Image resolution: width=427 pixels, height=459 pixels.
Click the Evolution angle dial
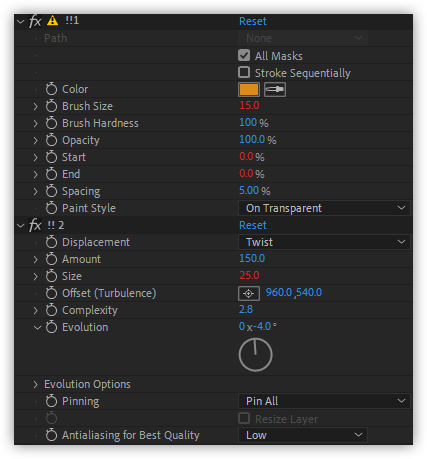255,355
